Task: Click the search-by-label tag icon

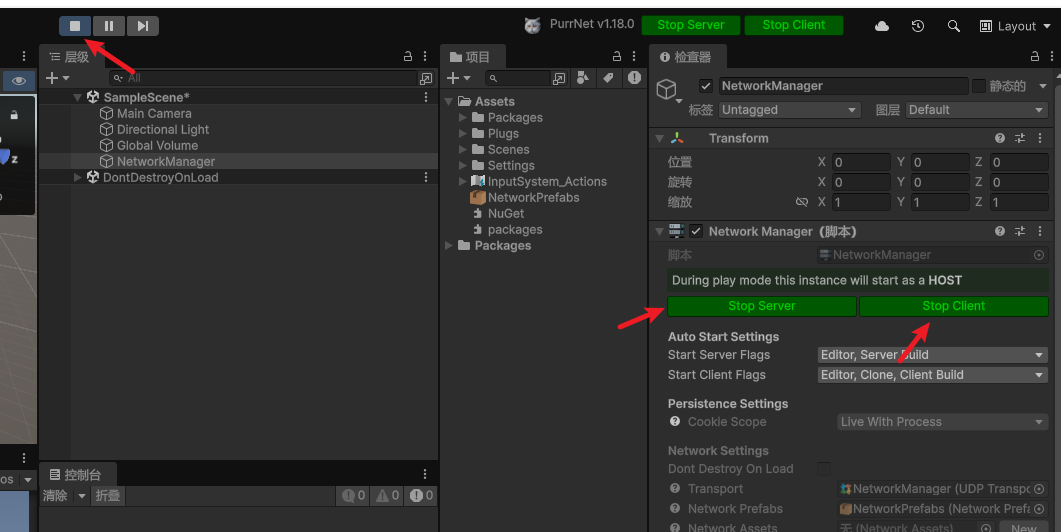Action: click(x=608, y=78)
